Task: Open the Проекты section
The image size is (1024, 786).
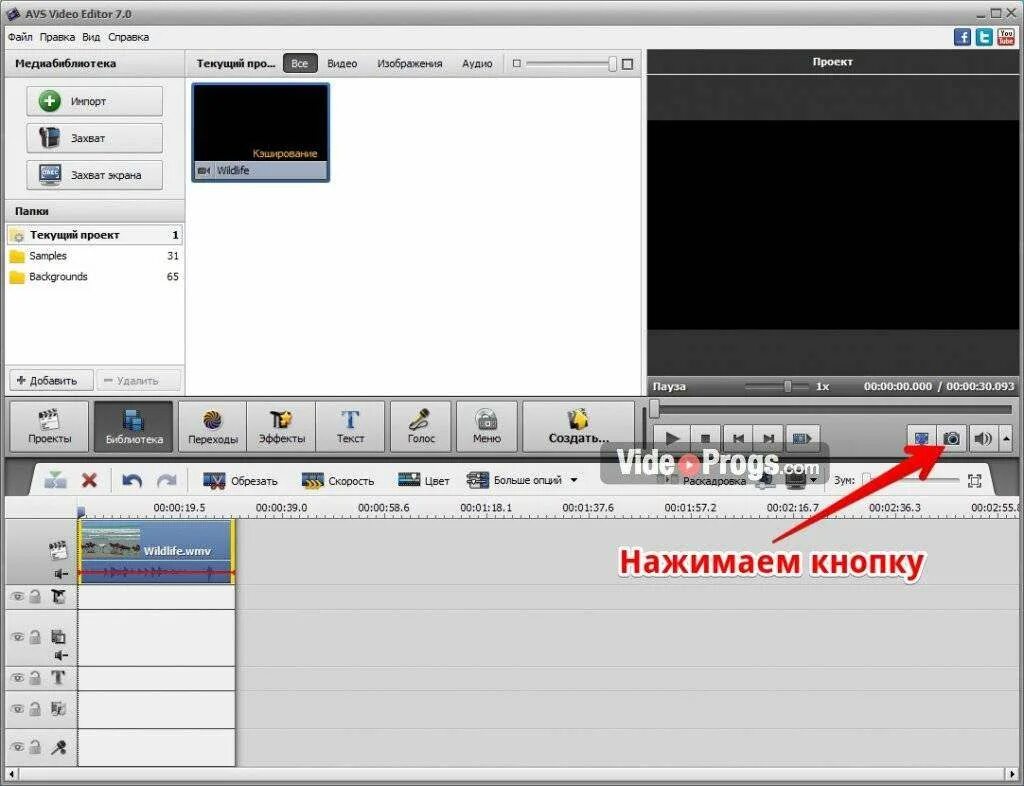Action: pos(50,426)
